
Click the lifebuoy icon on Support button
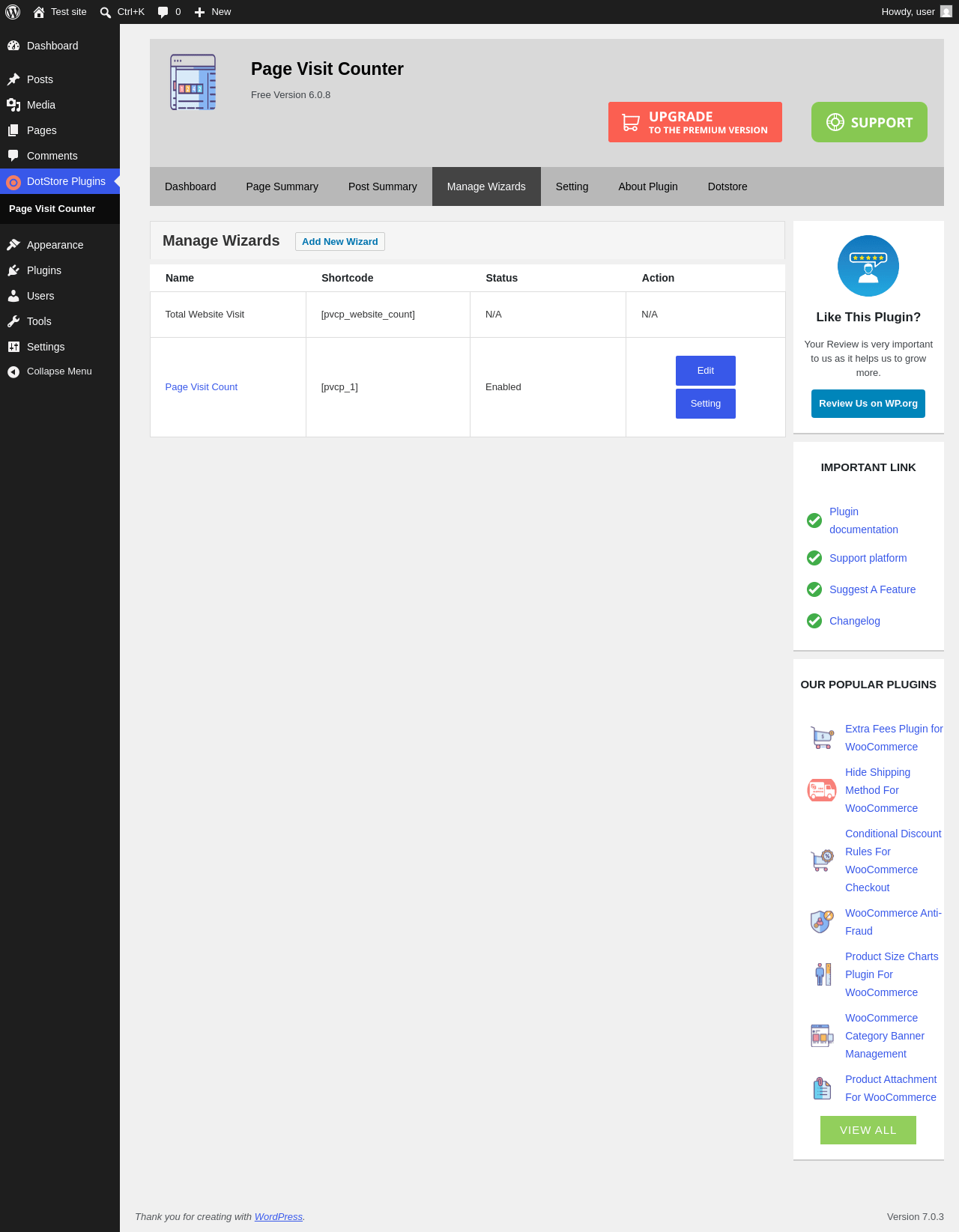pos(835,122)
